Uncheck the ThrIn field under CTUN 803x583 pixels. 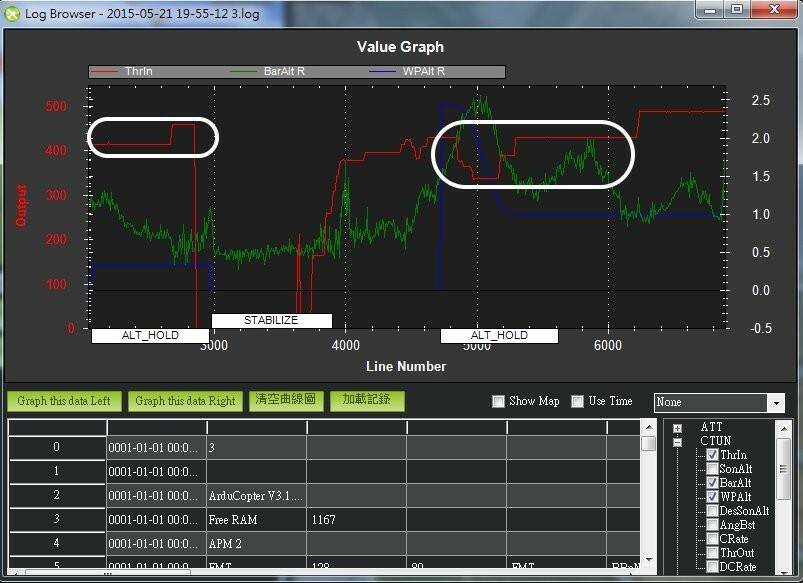pos(712,455)
